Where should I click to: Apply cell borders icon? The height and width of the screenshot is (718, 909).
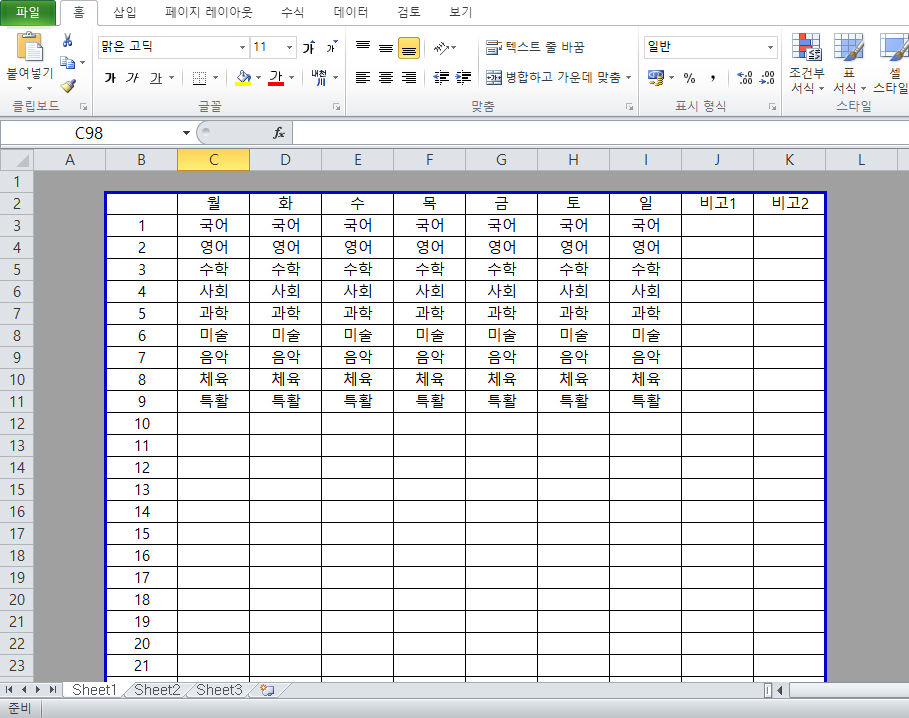click(199, 78)
